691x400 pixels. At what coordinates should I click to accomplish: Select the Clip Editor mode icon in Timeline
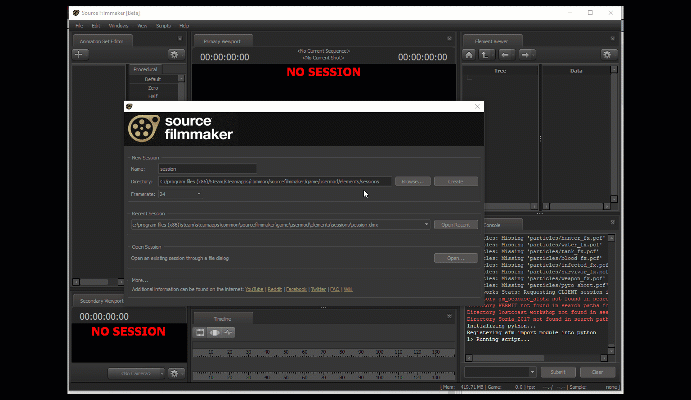[200, 333]
